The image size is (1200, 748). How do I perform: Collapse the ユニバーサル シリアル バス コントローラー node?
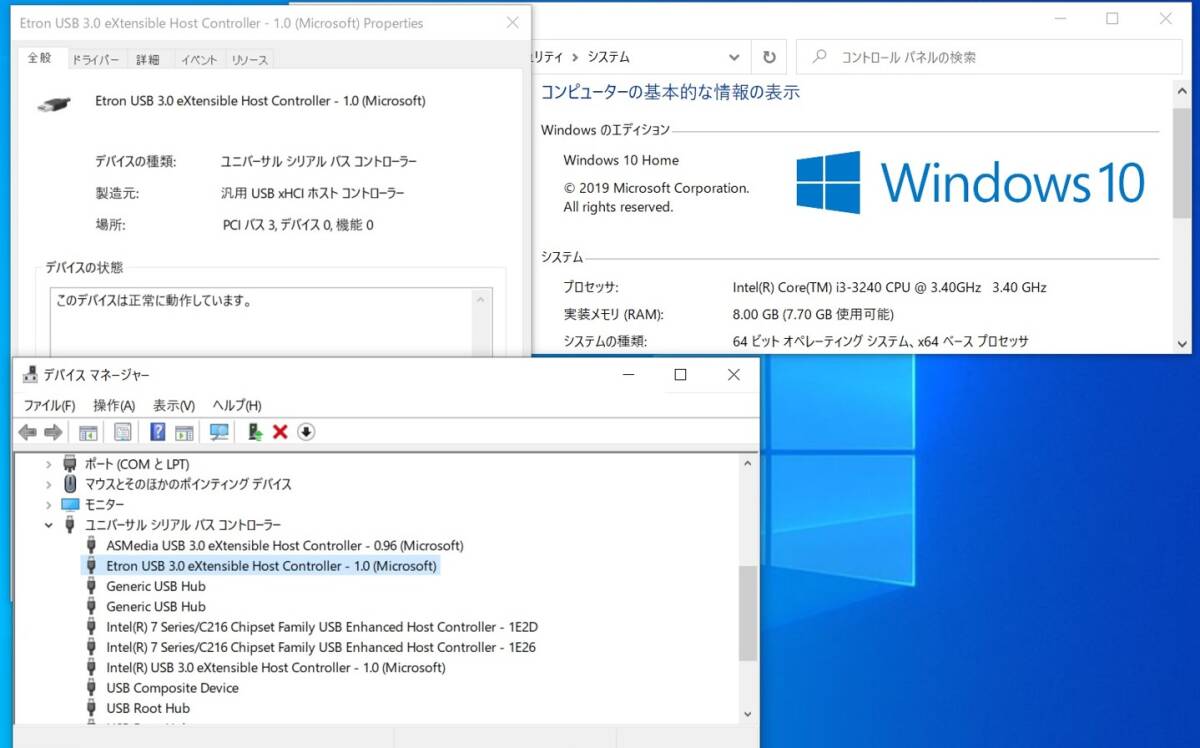click(x=48, y=524)
